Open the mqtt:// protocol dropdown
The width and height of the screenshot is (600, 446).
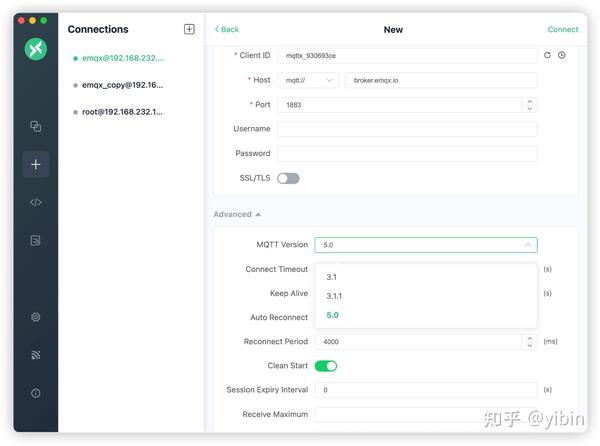coord(308,80)
